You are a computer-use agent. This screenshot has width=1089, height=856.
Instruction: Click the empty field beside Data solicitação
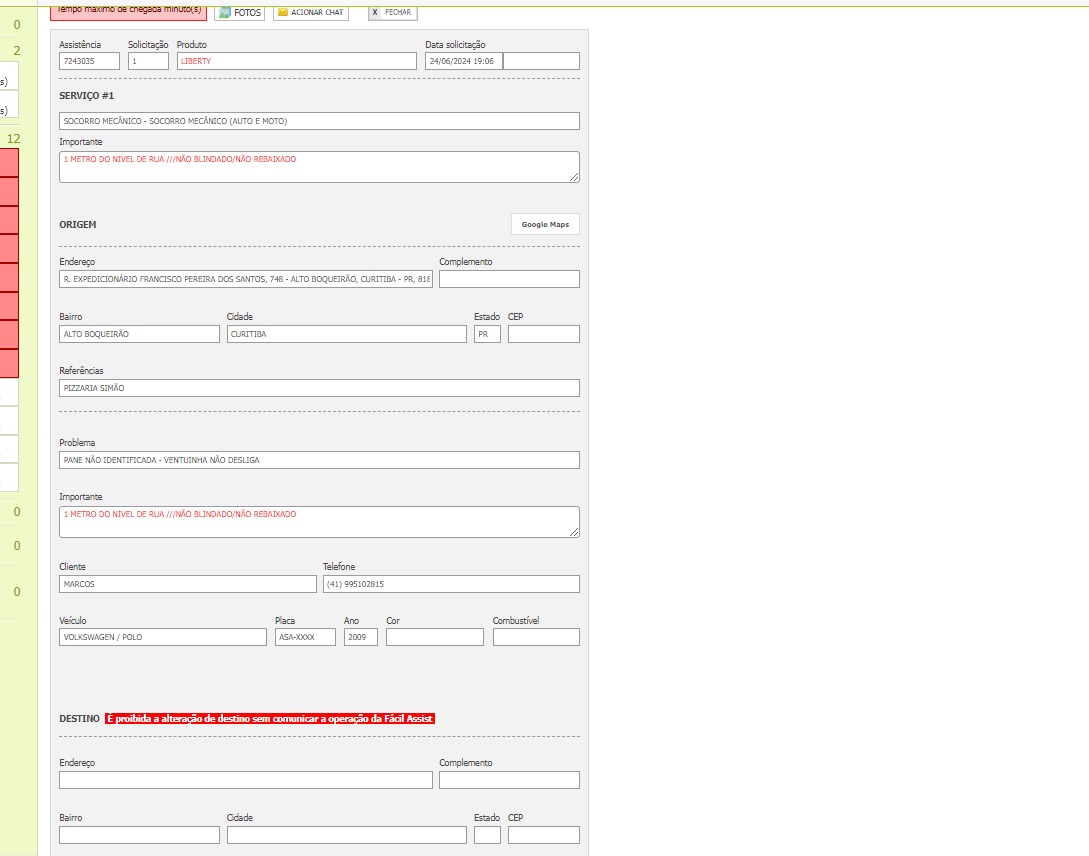pyautogui.click(x=541, y=61)
